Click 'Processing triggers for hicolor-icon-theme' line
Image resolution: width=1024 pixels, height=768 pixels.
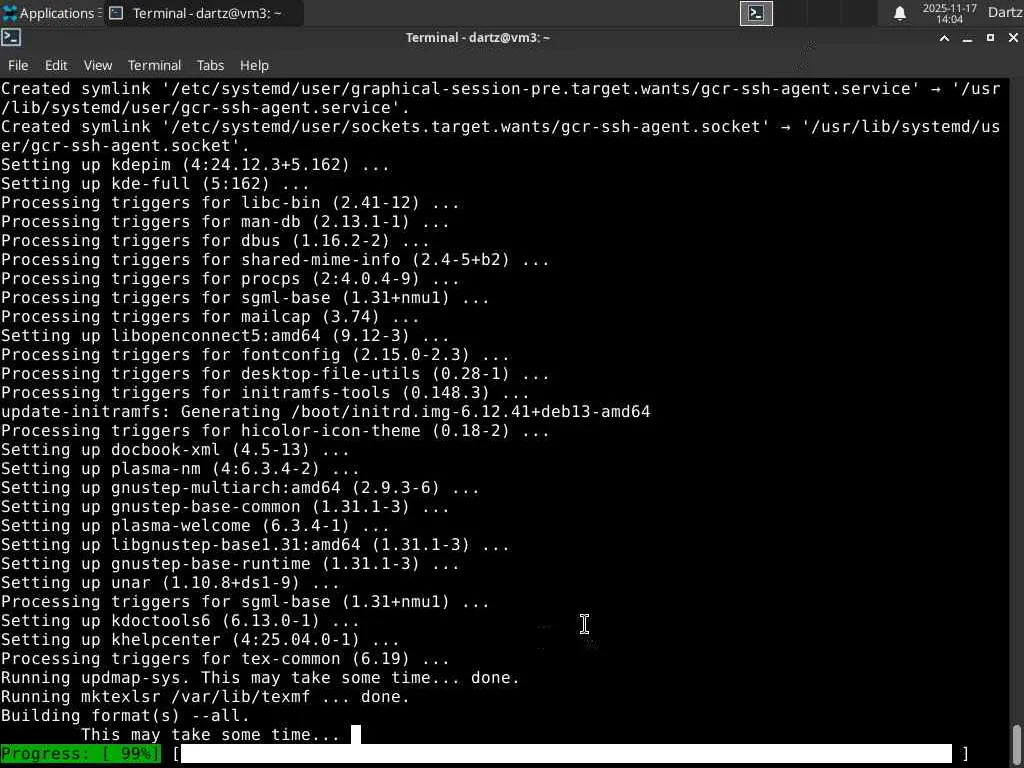(x=275, y=430)
